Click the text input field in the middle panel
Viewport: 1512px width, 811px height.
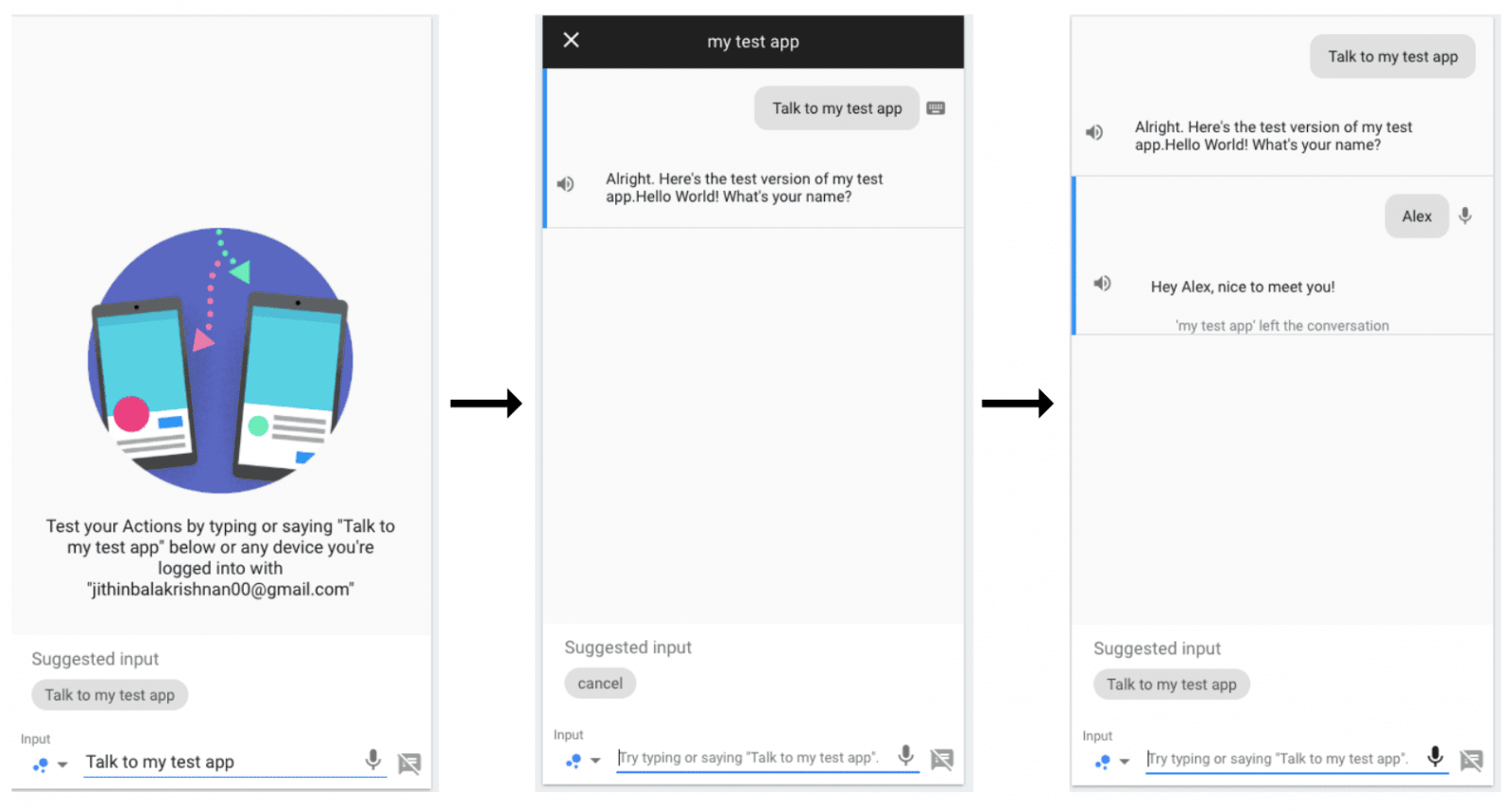click(768, 758)
